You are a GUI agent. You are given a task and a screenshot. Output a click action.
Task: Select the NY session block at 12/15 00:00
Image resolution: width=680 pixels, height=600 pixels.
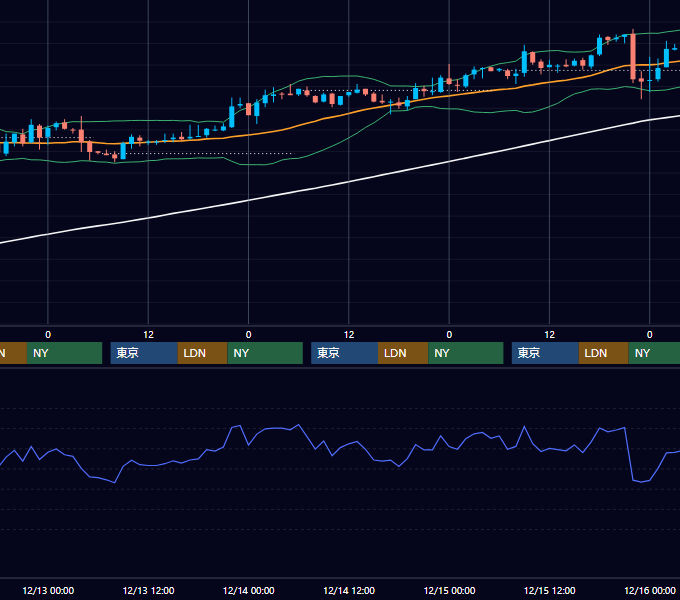pyautogui.click(x=466, y=353)
